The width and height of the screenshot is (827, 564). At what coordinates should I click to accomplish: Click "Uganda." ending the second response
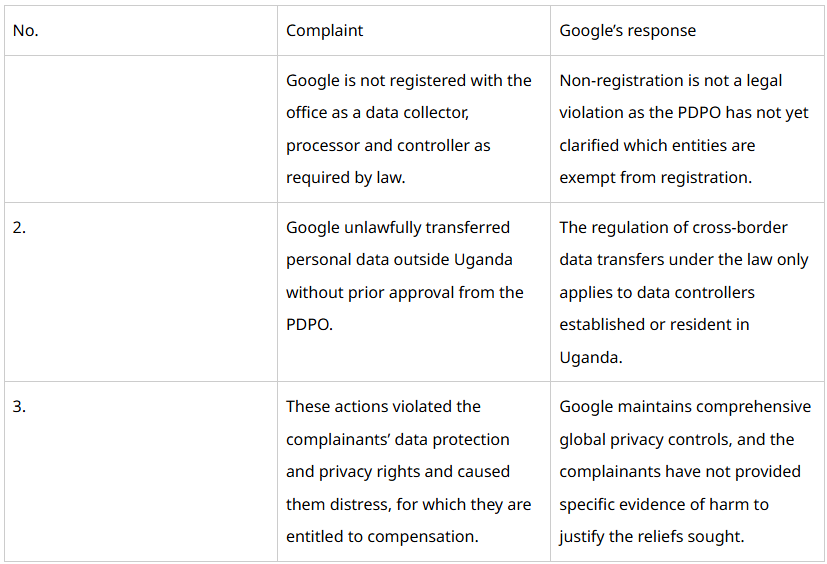click(x=590, y=357)
